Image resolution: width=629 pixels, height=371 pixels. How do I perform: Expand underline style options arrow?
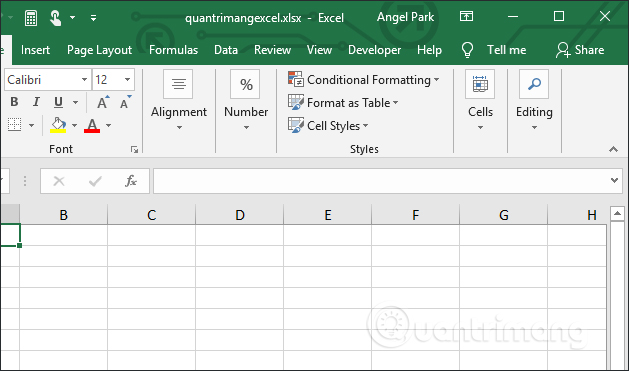click(x=75, y=102)
